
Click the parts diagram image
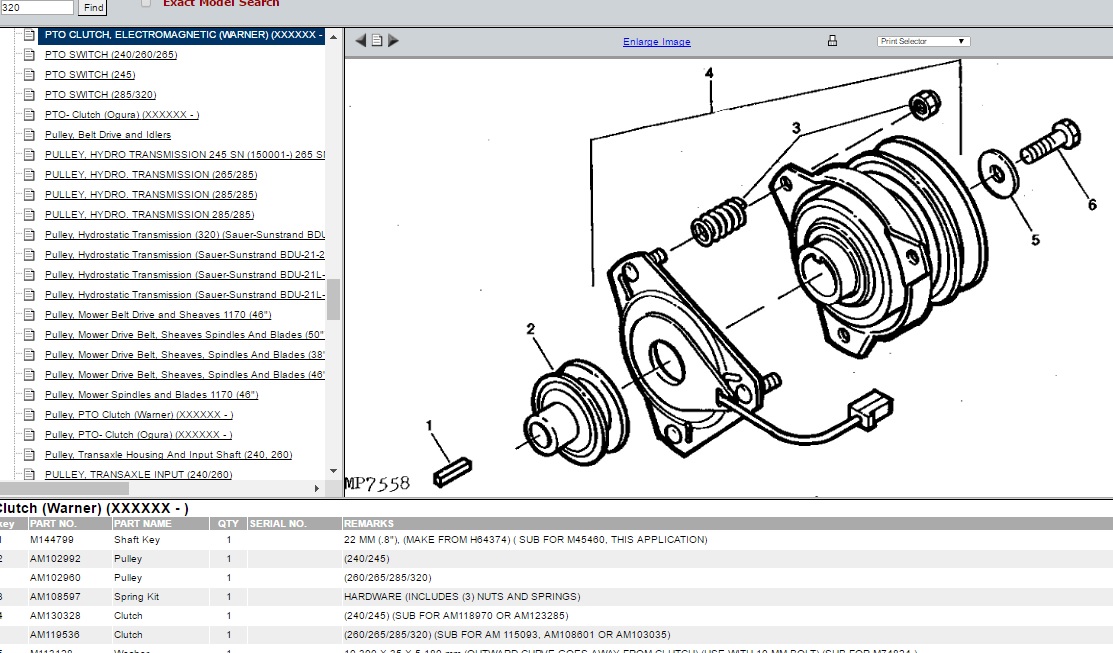728,277
